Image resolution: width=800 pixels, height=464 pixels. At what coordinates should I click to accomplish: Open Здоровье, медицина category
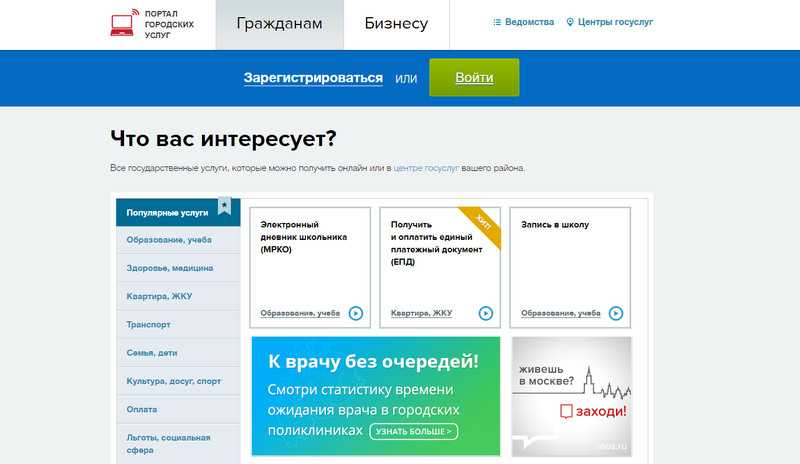(x=178, y=268)
